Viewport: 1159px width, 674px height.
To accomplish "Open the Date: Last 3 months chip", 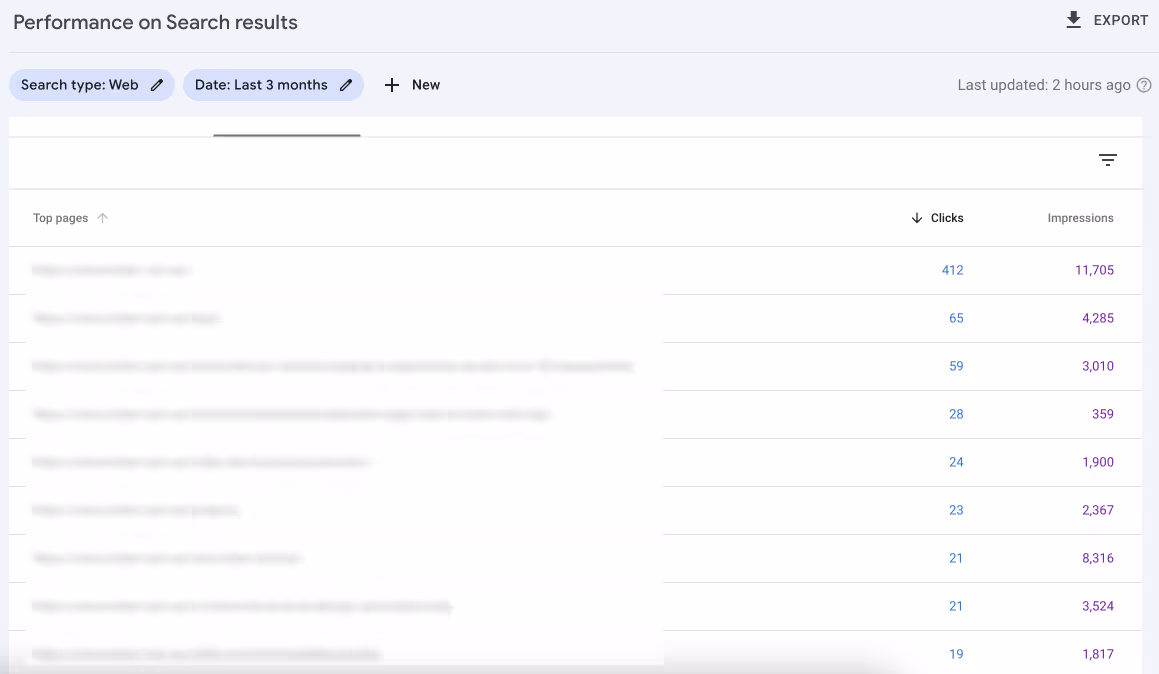I will (x=273, y=85).
